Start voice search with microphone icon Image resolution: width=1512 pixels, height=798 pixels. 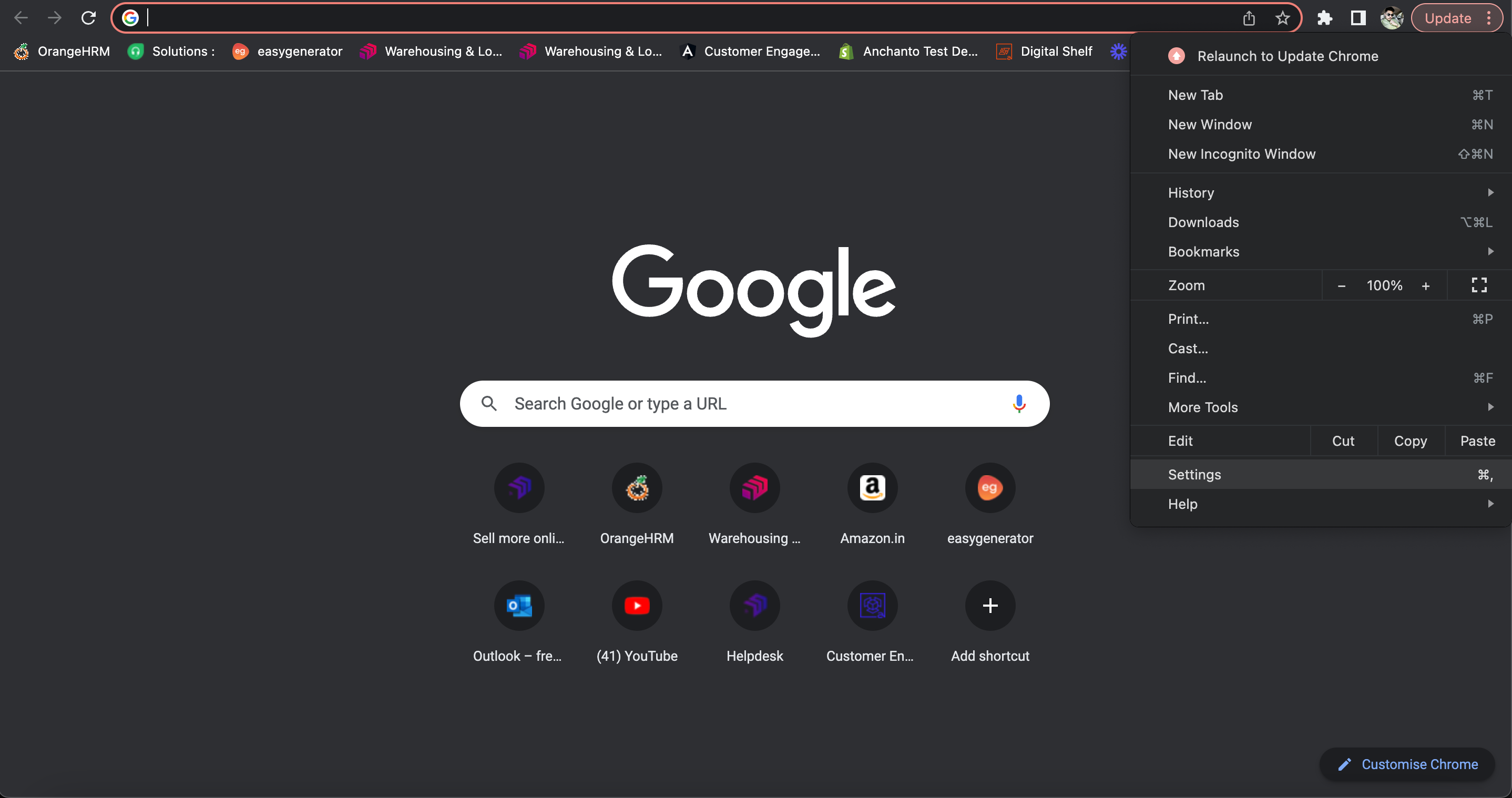click(1019, 404)
